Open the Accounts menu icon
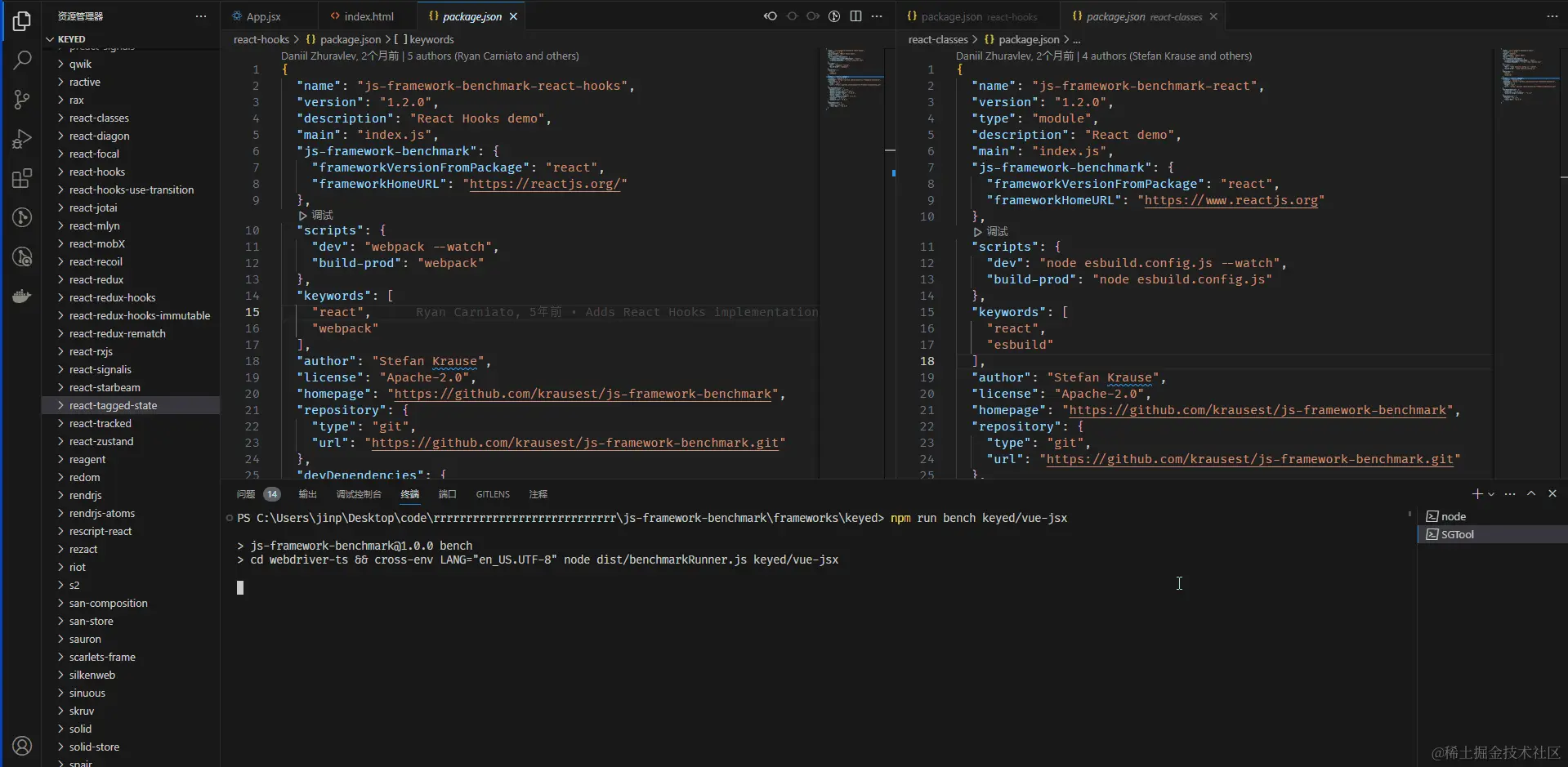 (22, 745)
